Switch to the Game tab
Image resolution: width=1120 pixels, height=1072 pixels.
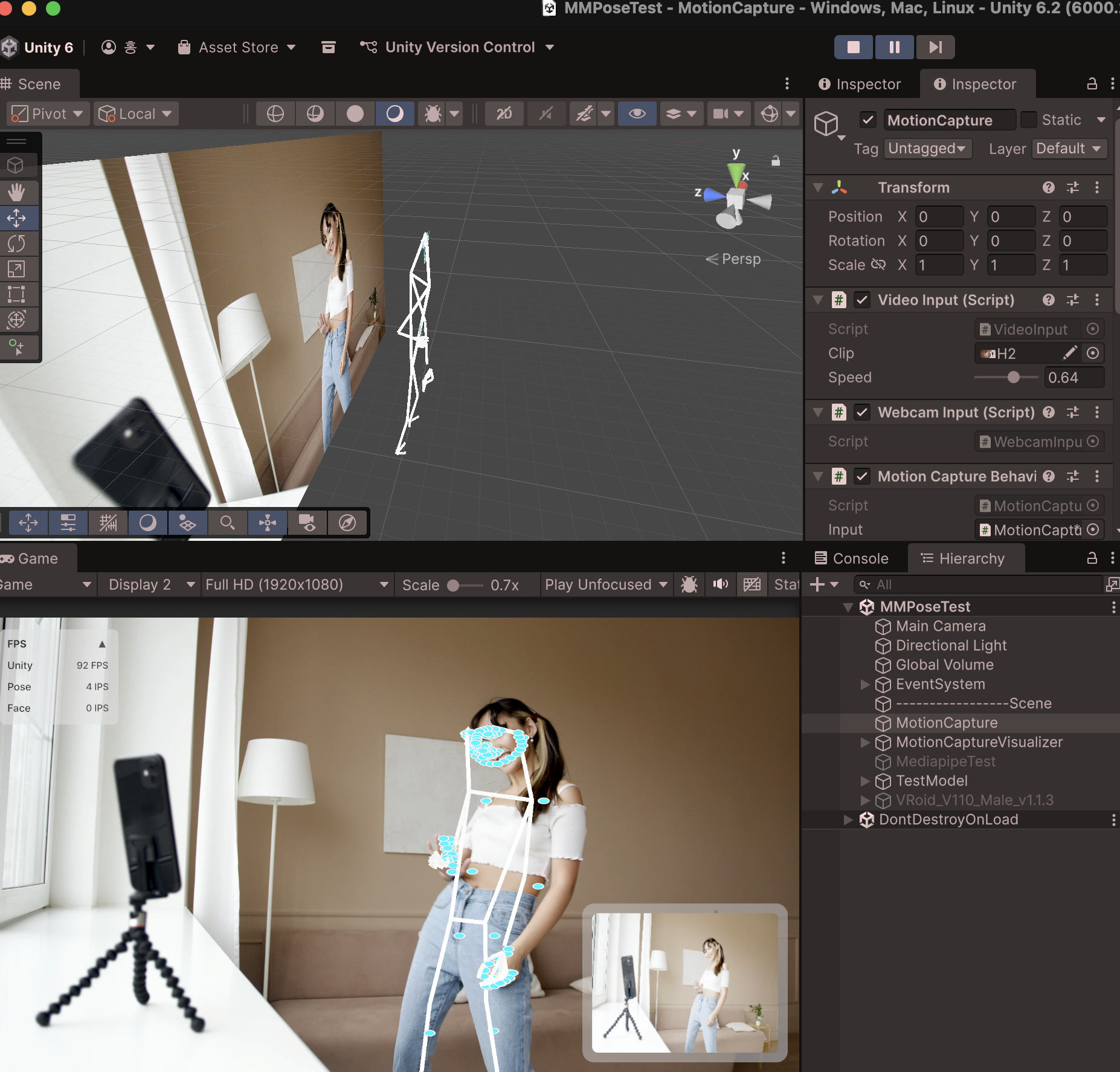pos(36,558)
